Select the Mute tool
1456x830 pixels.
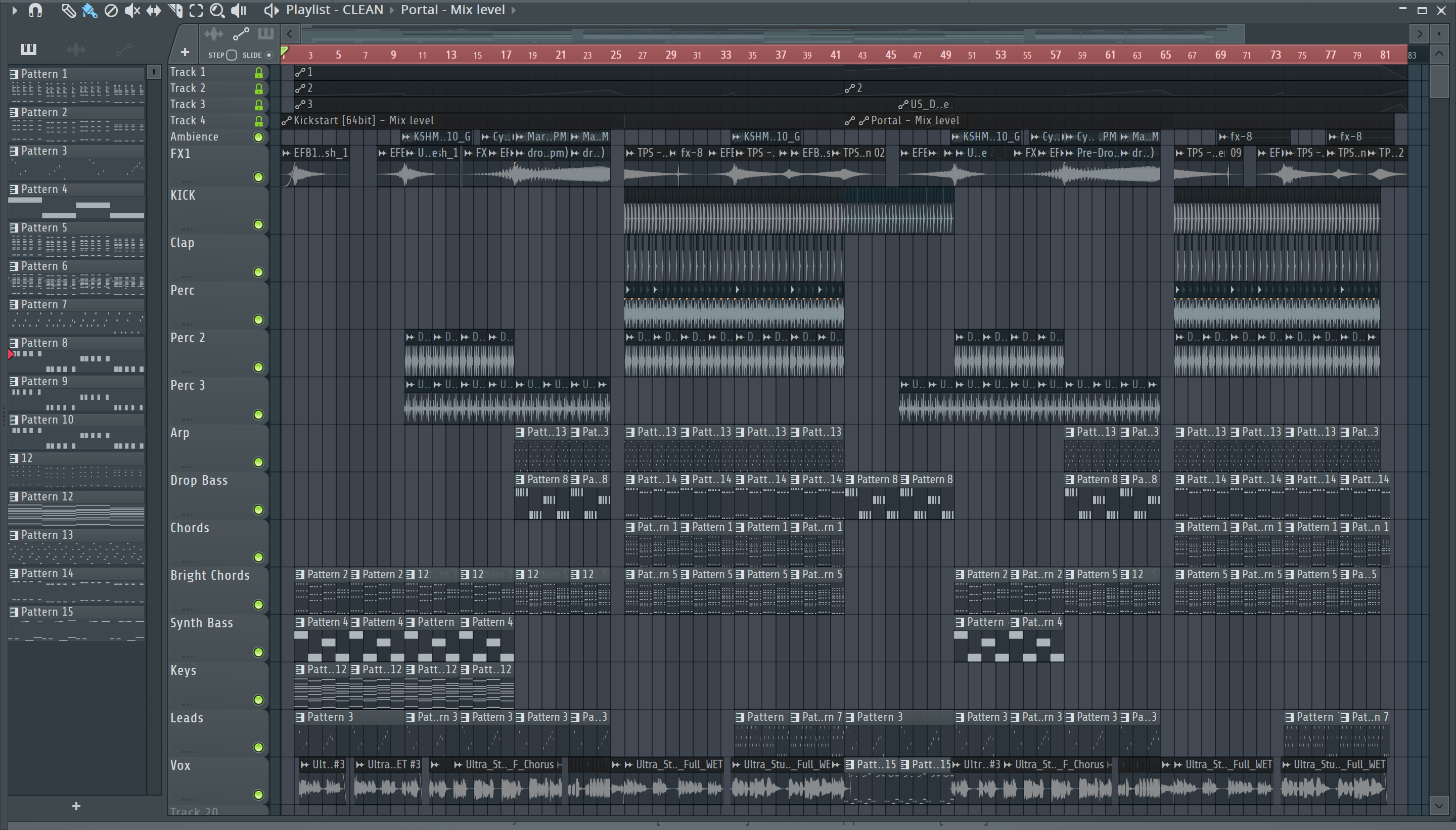pyautogui.click(x=132, y=10)
